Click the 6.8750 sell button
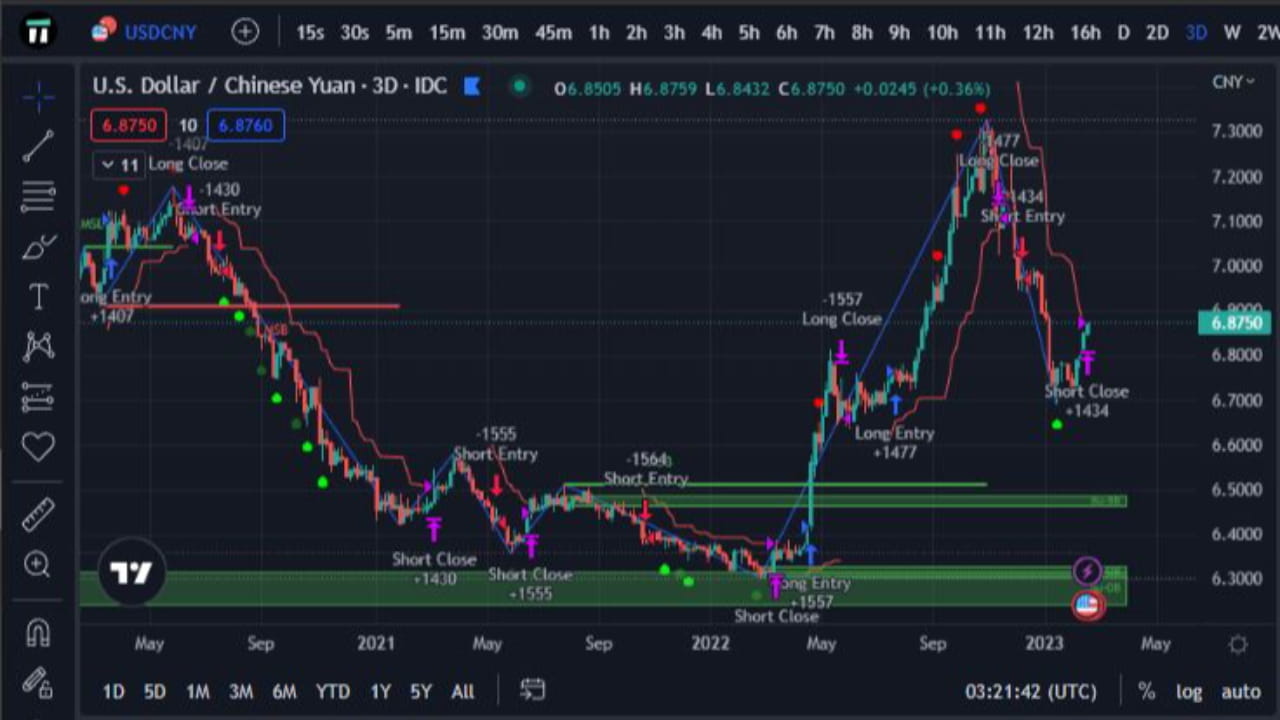1280x720 pixels. (x=128, y=125)
